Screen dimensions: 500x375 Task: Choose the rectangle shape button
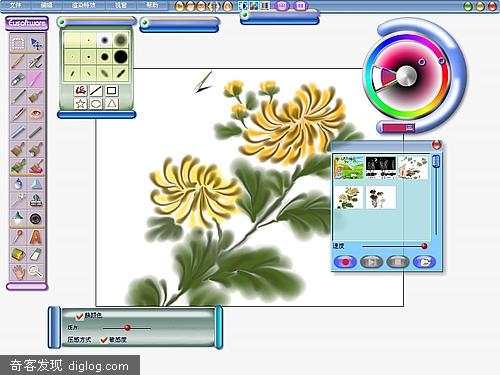coord(111,90)
